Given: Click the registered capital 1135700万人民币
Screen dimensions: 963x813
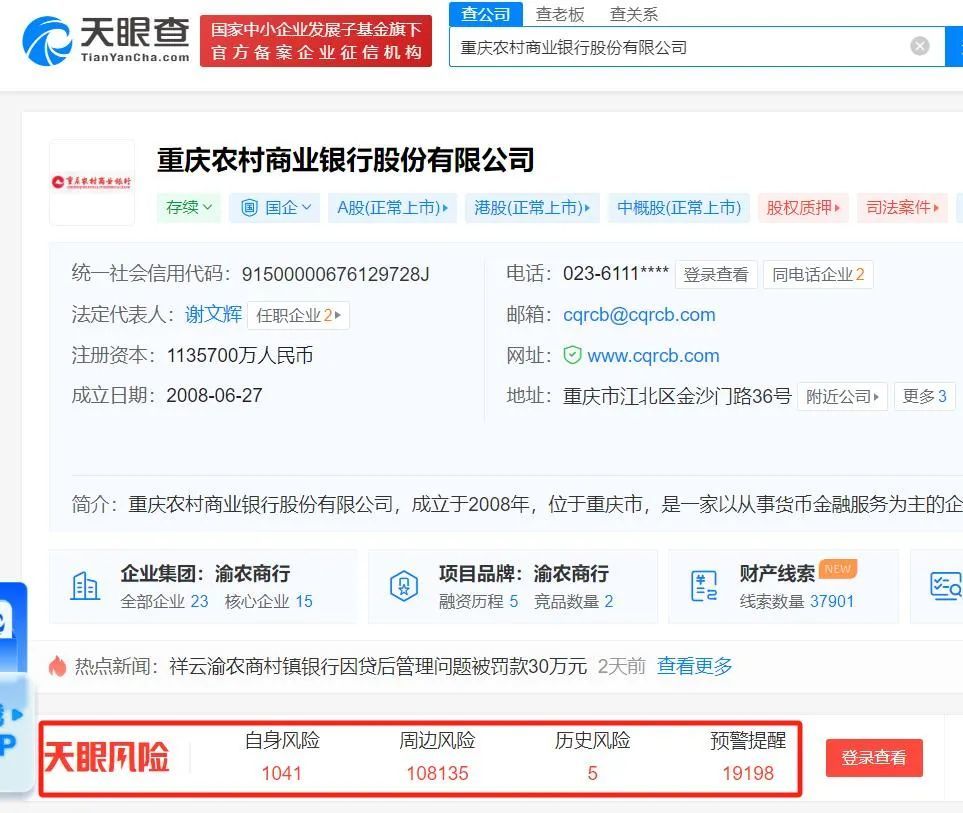Looking at the screenshot, I should tap(240, 355).
